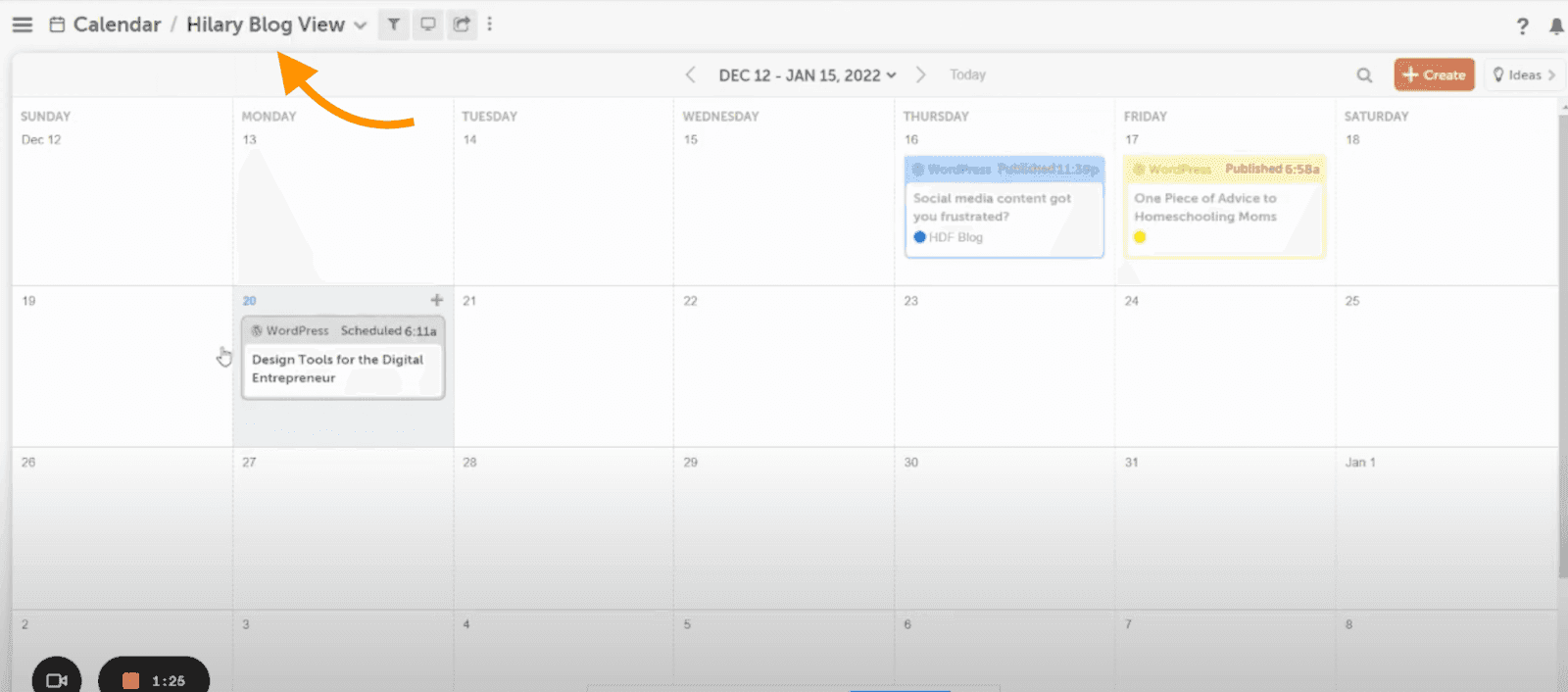Expand the Ideas panel
This screenshot has height=692, width=1568.
point(1524,74)
